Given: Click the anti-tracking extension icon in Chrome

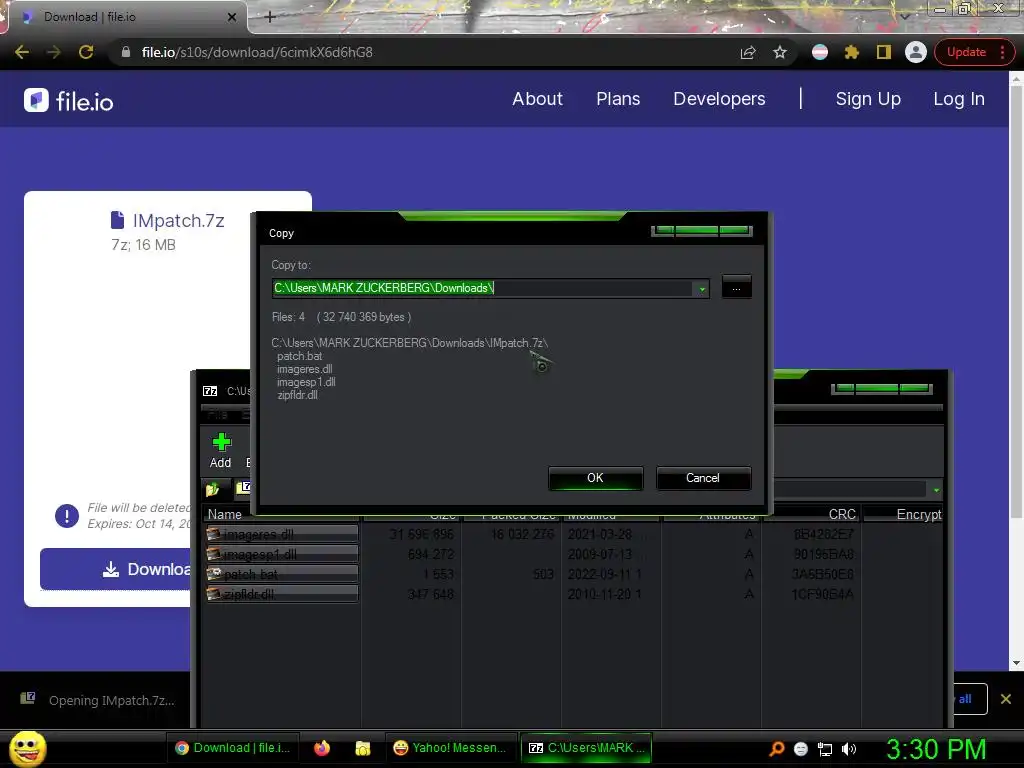Looking at the screenshot, I should (820, 52).
